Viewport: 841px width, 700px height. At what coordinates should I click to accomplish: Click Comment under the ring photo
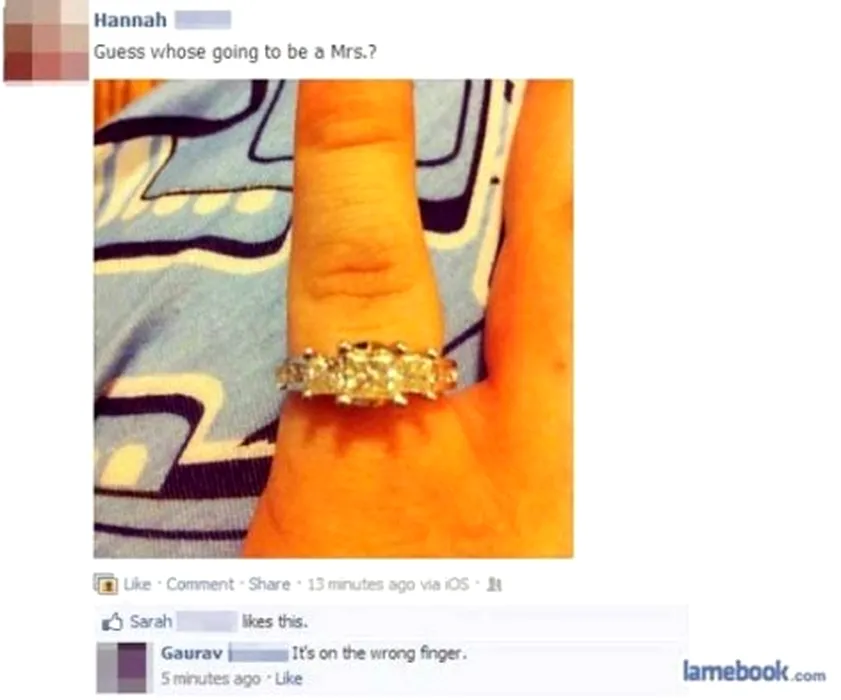[200, 584]
